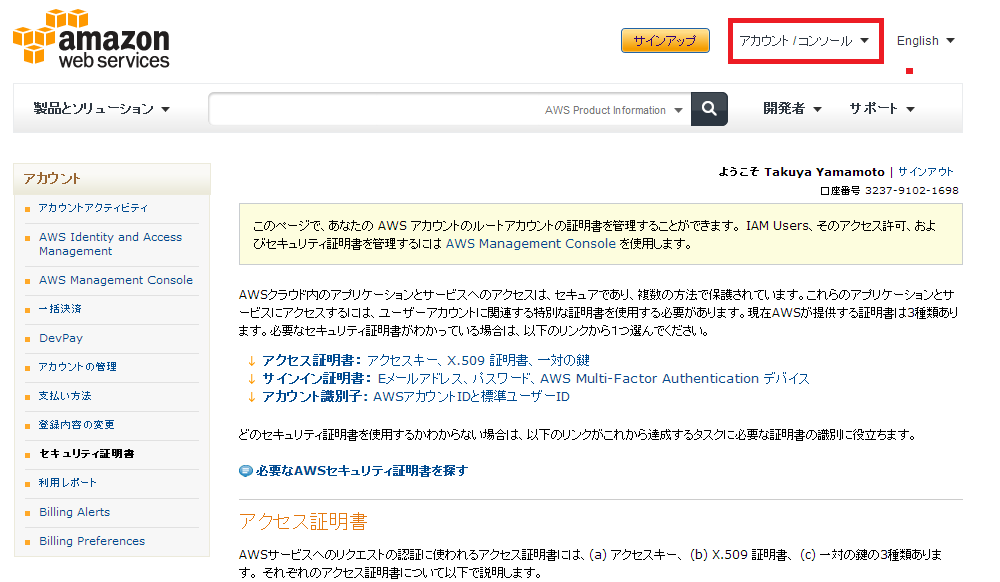This screenshot has height=582, width=1000.
Task: Jump to アカウント識別子 anchor link
Action: click(415, 396)
